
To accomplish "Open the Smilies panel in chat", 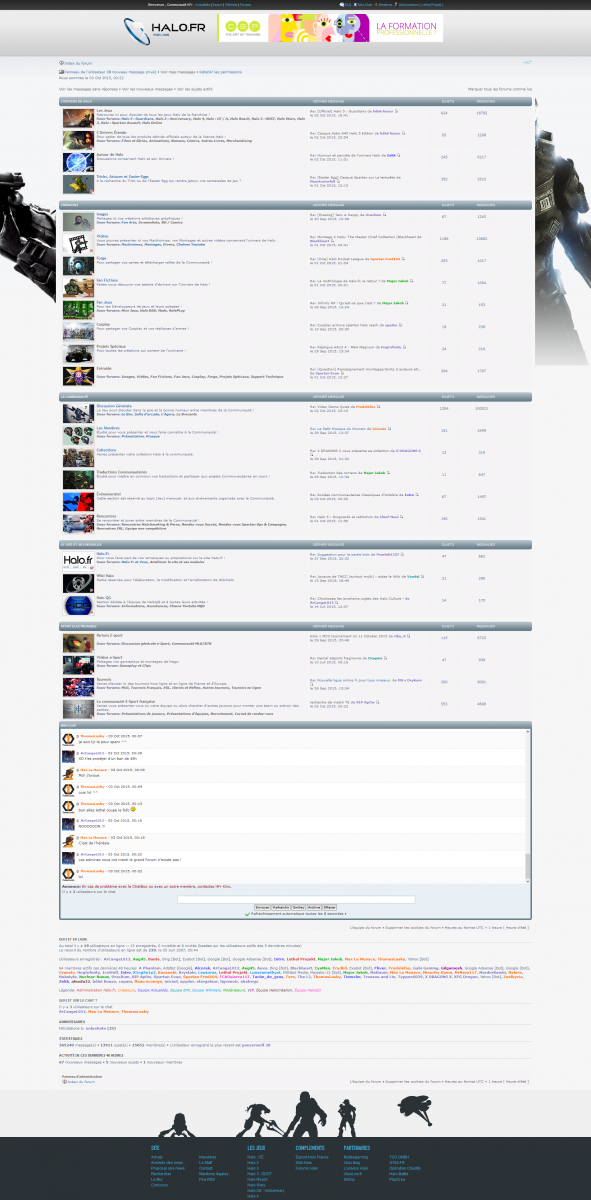I will (x=298, y=907).
